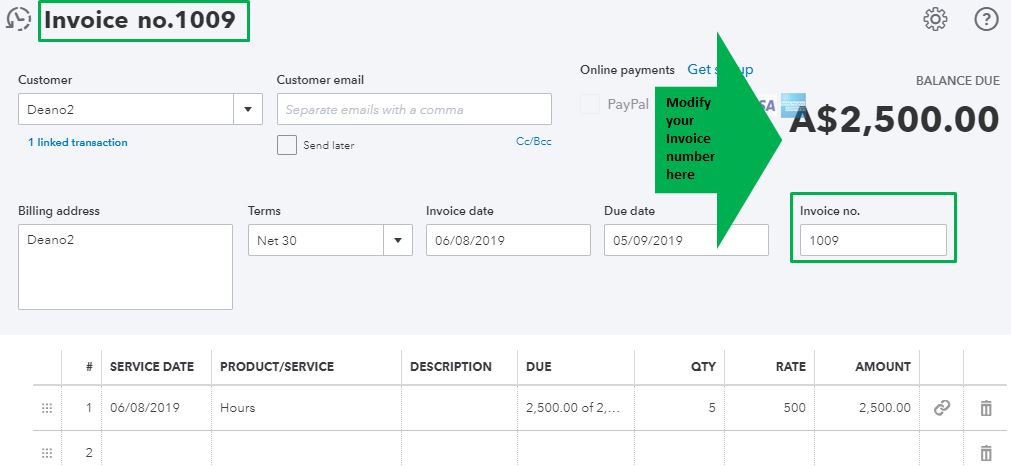
Task: Select the Due date field
Action: coord(685,240)
